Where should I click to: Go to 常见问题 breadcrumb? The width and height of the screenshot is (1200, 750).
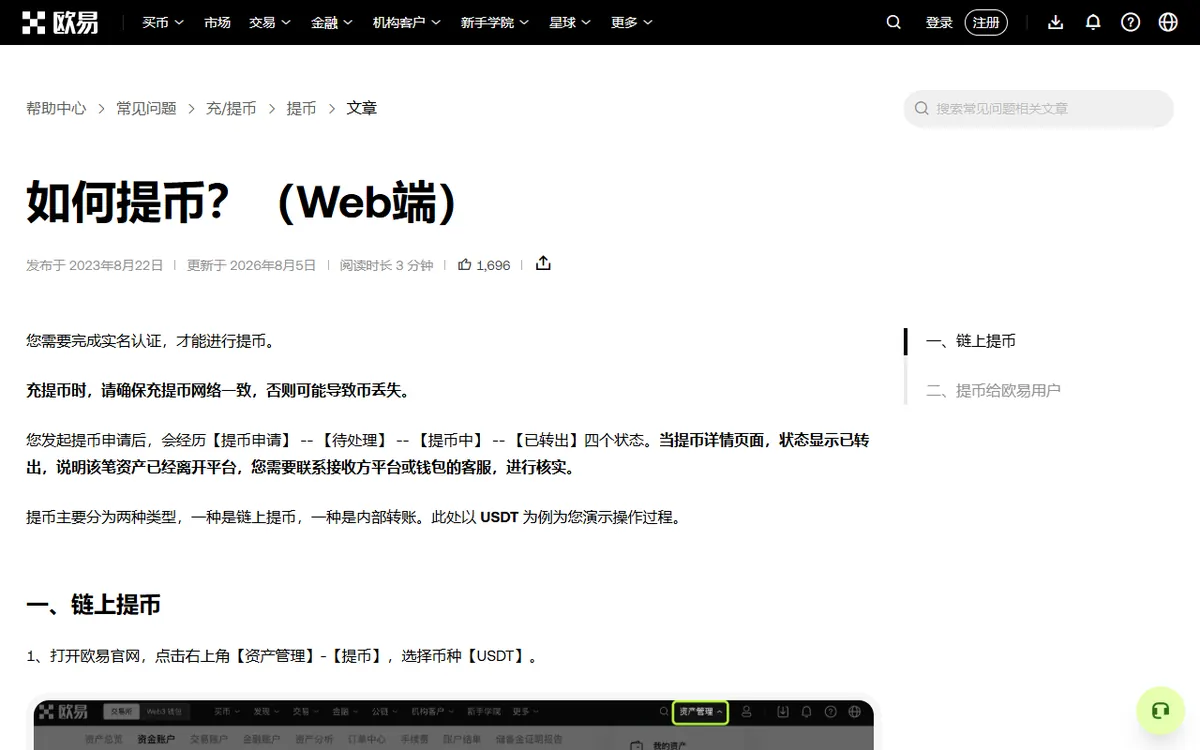146,108
